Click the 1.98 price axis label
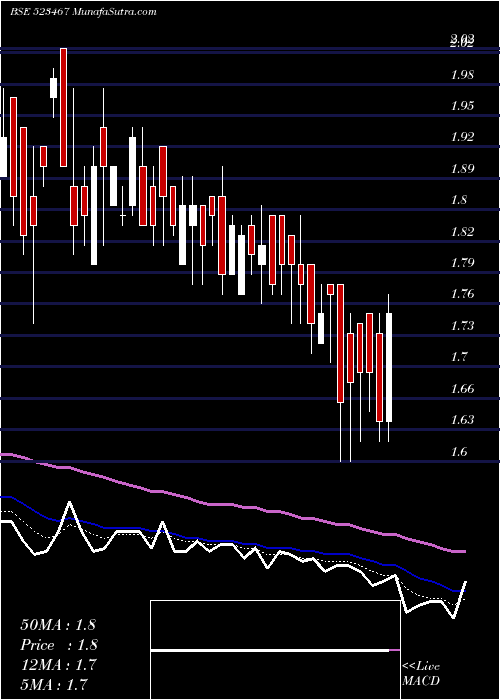Screen dimensions: 500x700 click(x=461, y=74)
